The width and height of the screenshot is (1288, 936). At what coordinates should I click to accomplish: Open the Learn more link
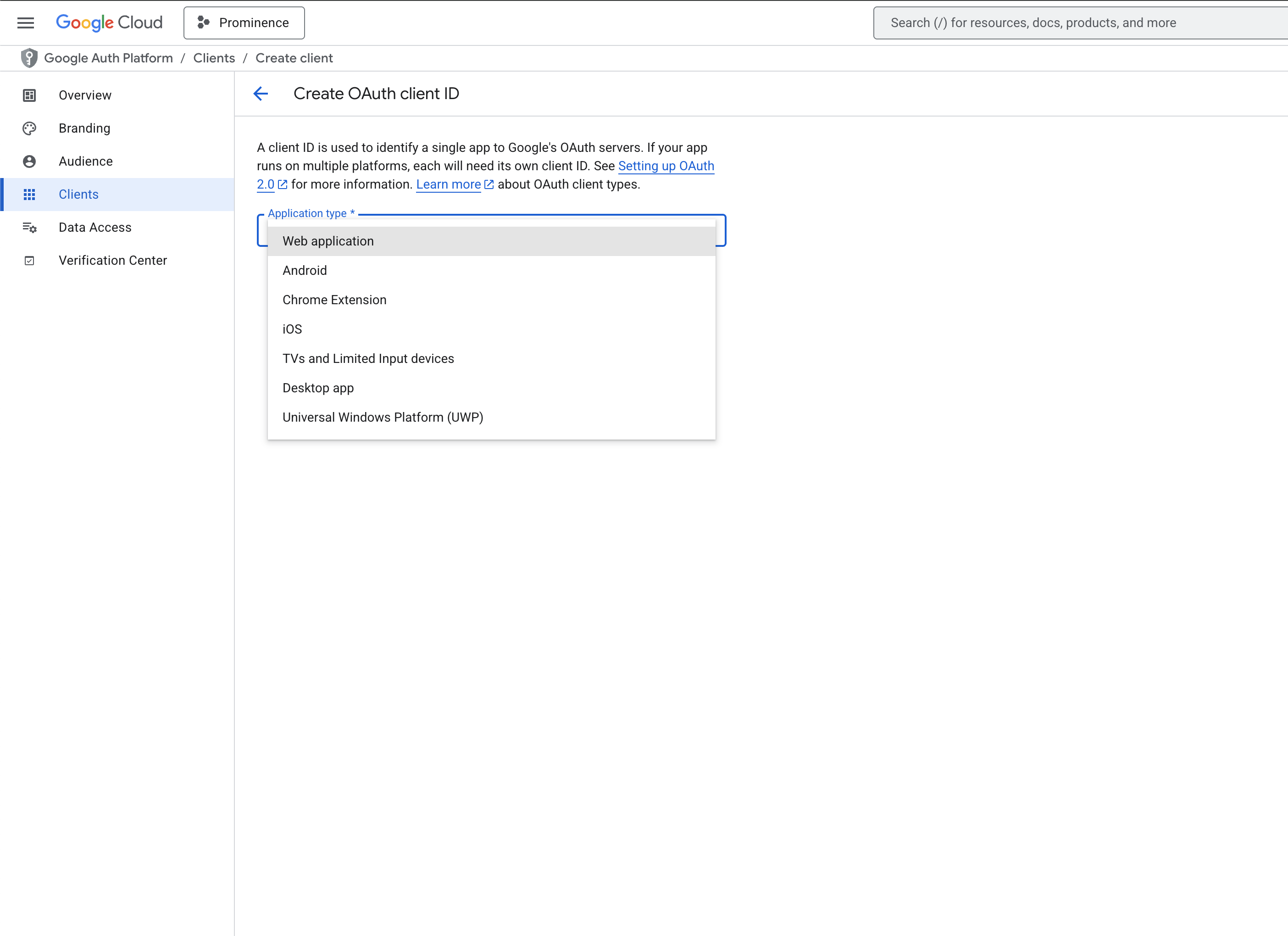(x=449, y=184)
